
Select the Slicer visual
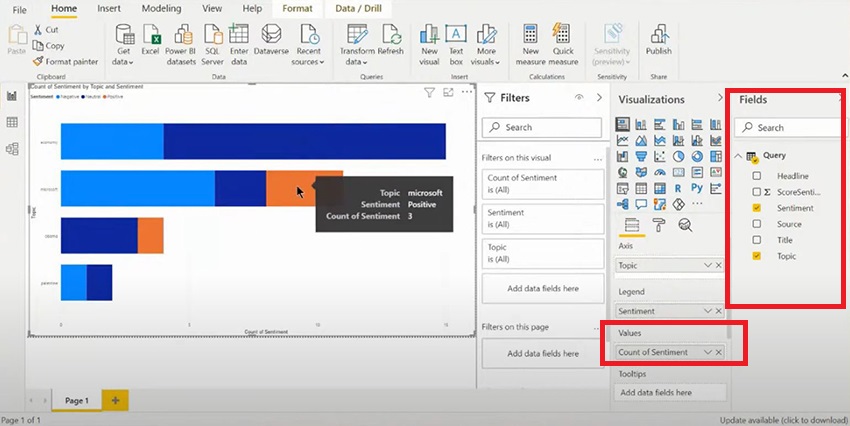(x=622, y=189)
